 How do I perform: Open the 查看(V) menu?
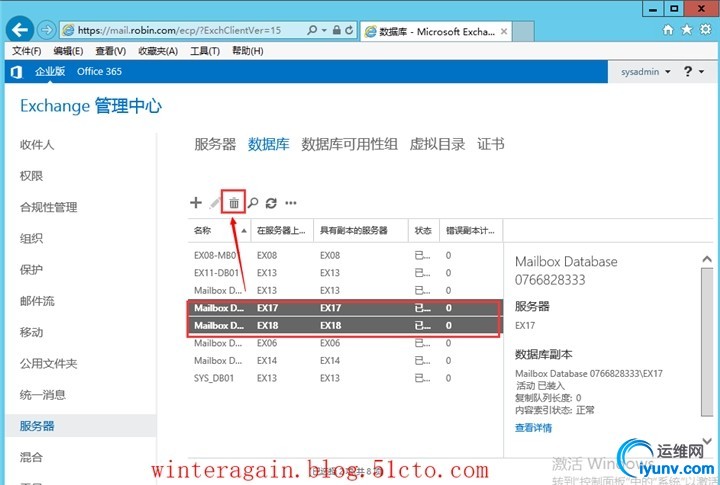(111, 51)
